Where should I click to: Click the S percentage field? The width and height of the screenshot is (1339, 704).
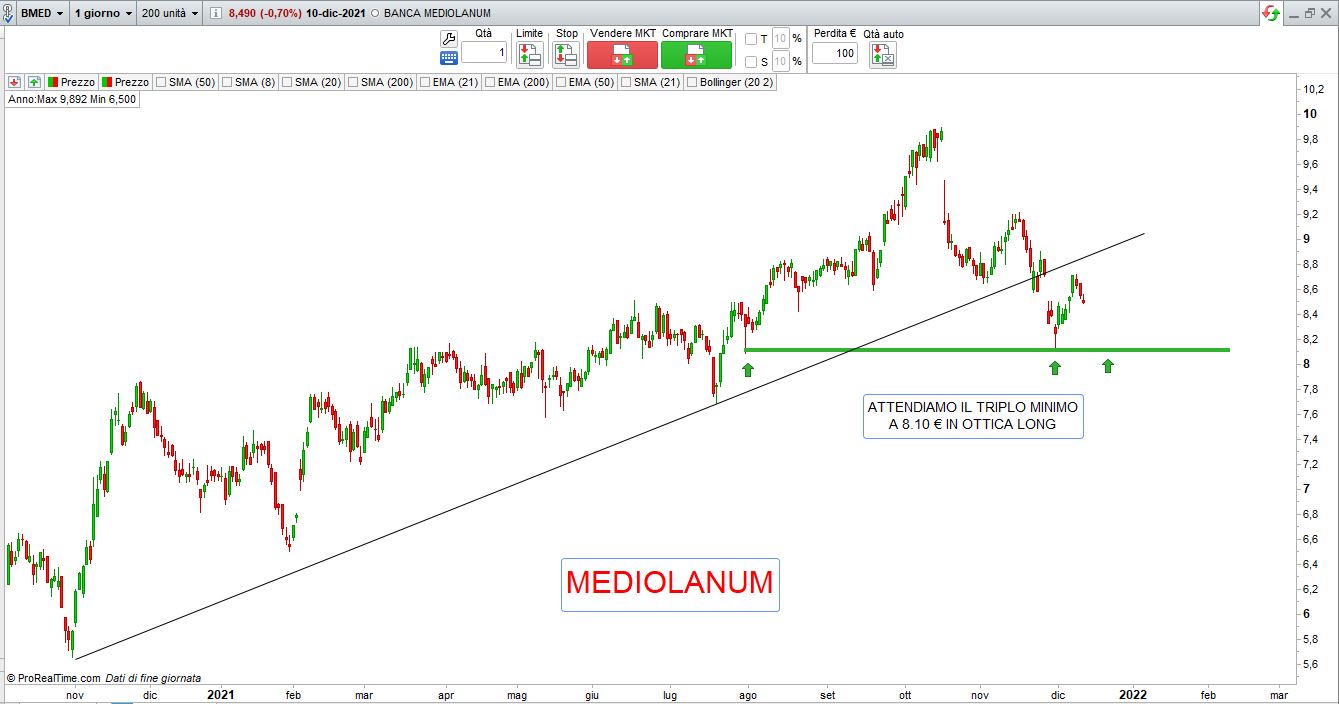pyautogui.click(x=781, y=62)
